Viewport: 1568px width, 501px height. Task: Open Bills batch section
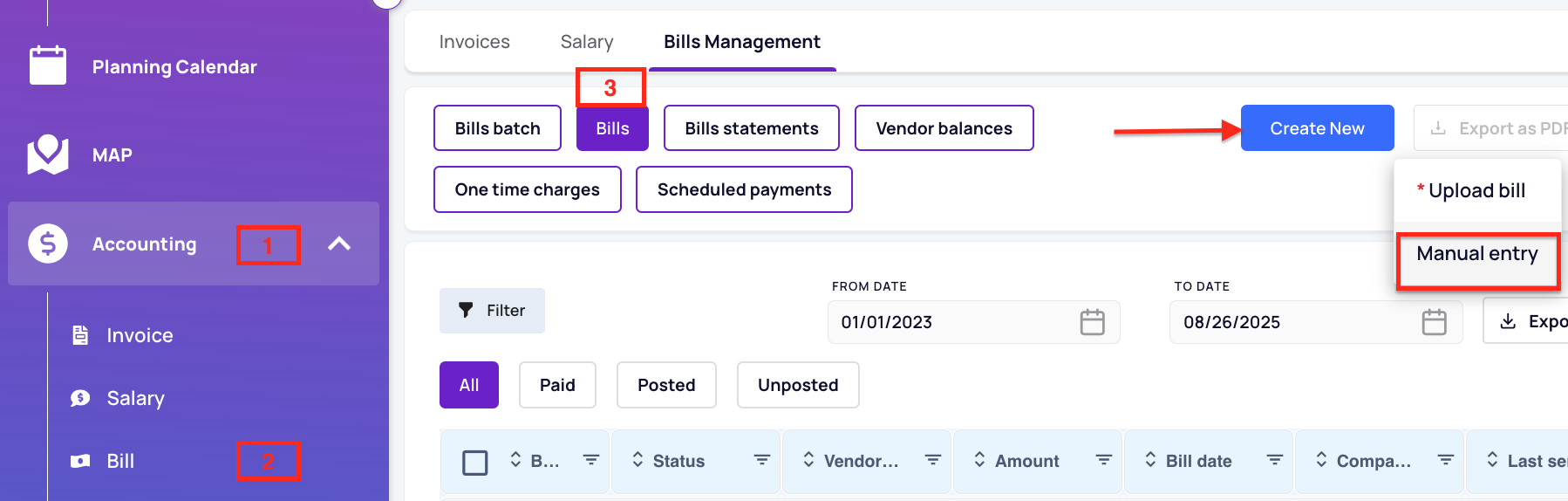(x=497, y=128)
